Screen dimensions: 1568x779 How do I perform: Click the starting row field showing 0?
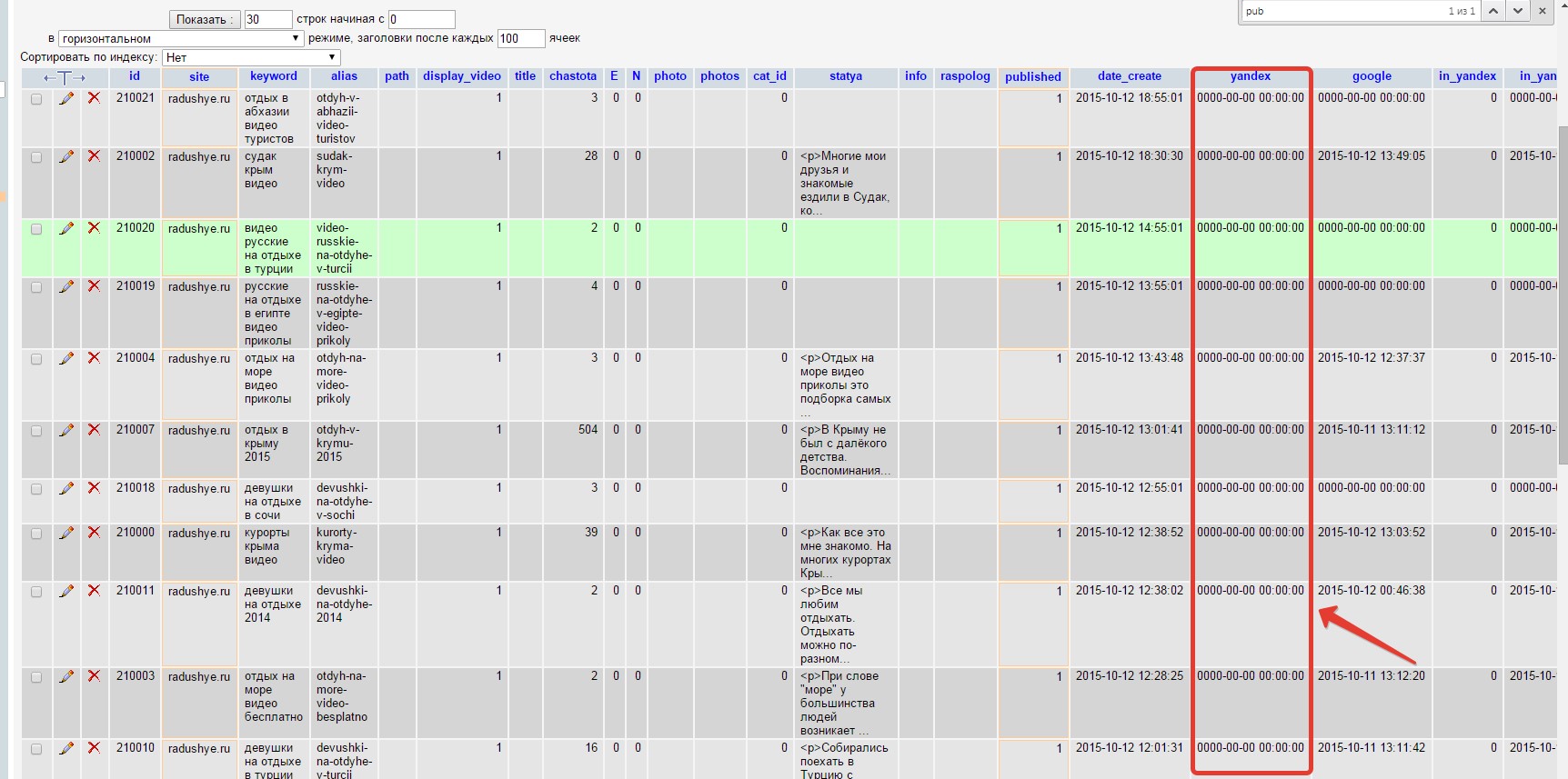pos(422,19)
